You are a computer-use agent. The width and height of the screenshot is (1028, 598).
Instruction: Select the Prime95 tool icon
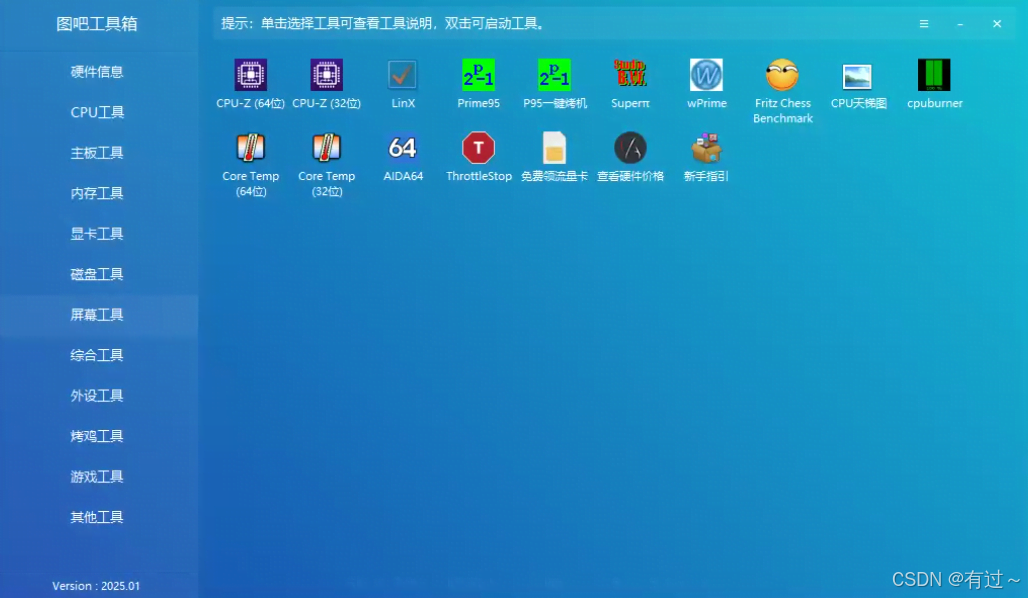click(479, 75)
